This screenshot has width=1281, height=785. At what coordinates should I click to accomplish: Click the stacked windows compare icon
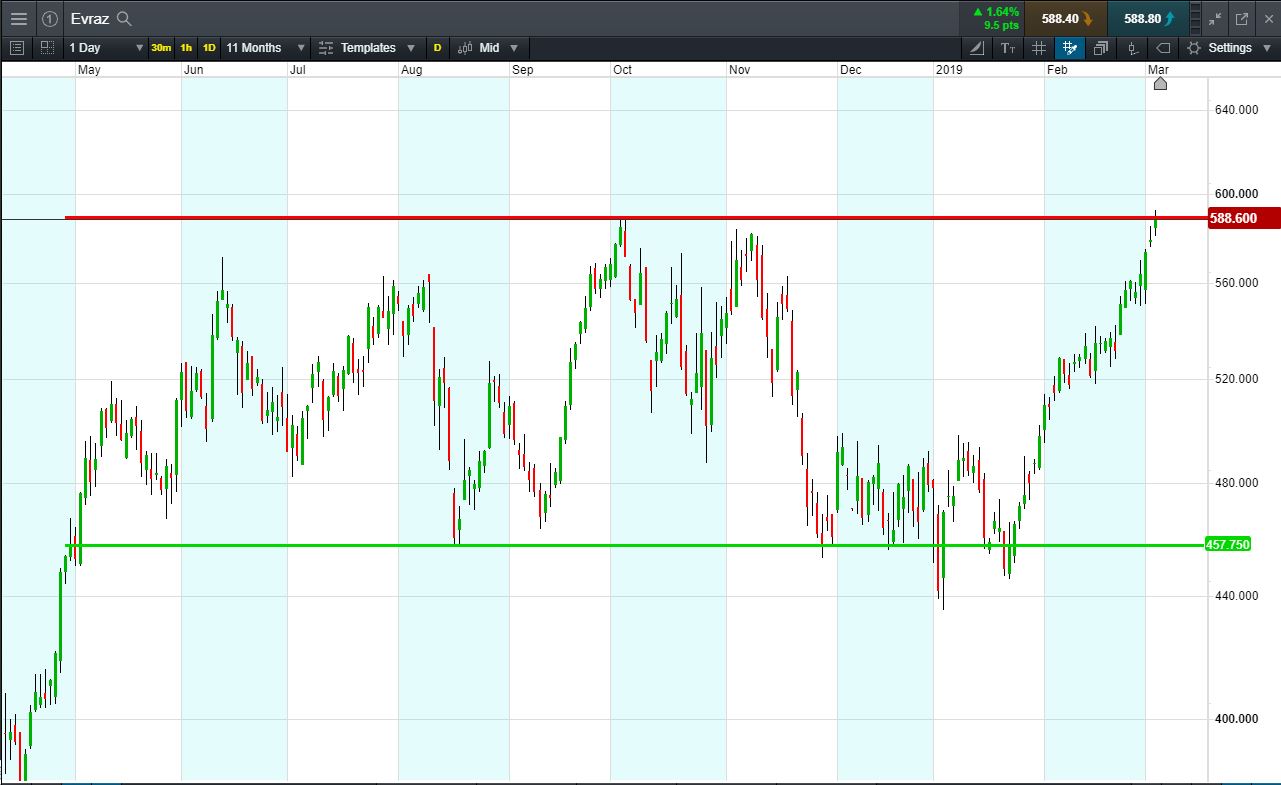pyautogui.click(x=1101, y=47)
